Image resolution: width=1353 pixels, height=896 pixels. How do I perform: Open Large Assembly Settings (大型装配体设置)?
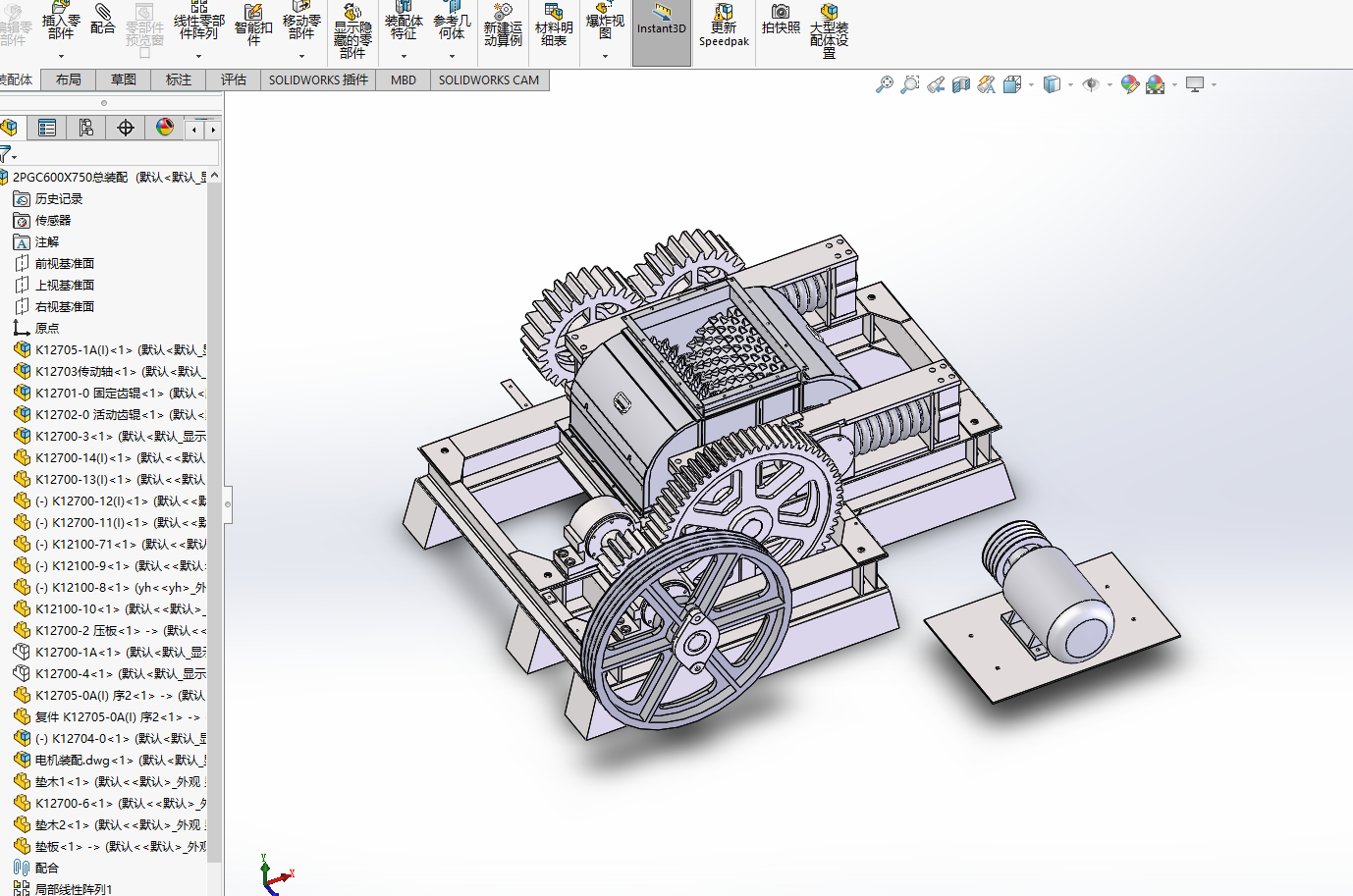tap(829, 29)
